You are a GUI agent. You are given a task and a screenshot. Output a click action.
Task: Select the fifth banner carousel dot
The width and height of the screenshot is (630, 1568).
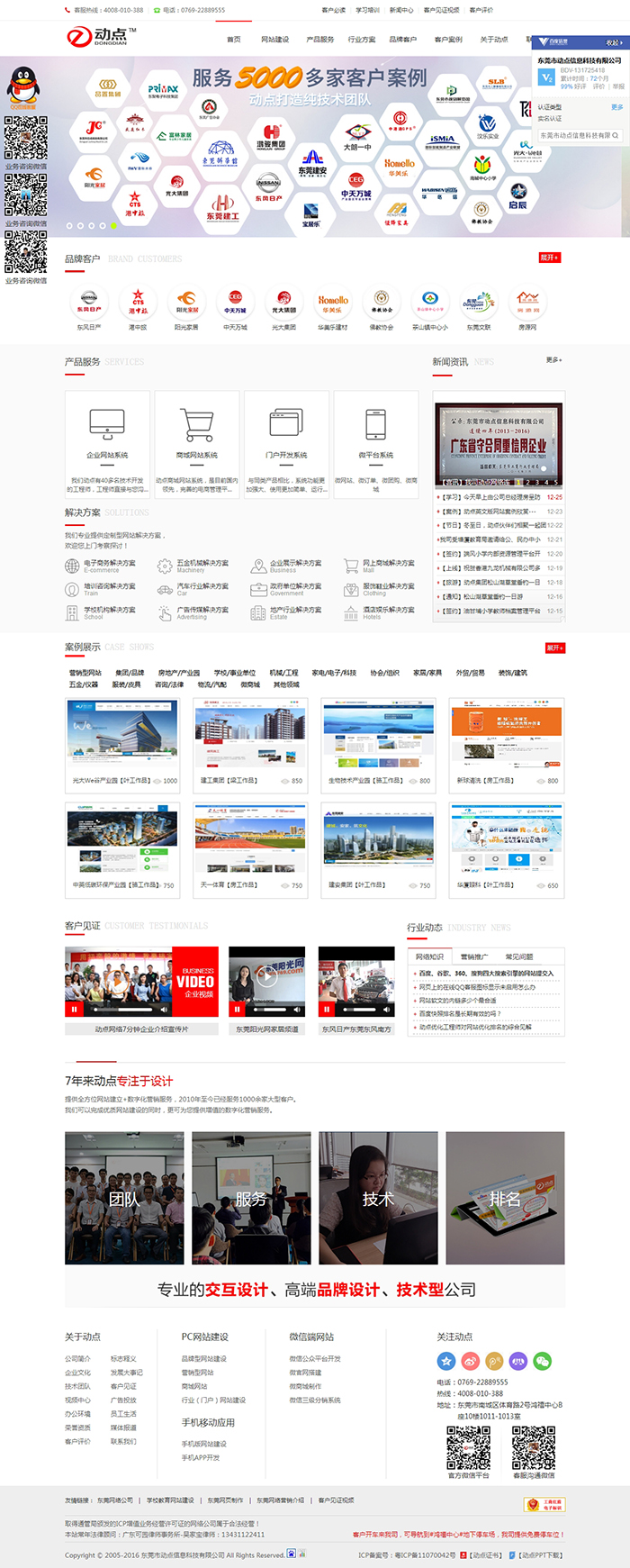(112, 226)
